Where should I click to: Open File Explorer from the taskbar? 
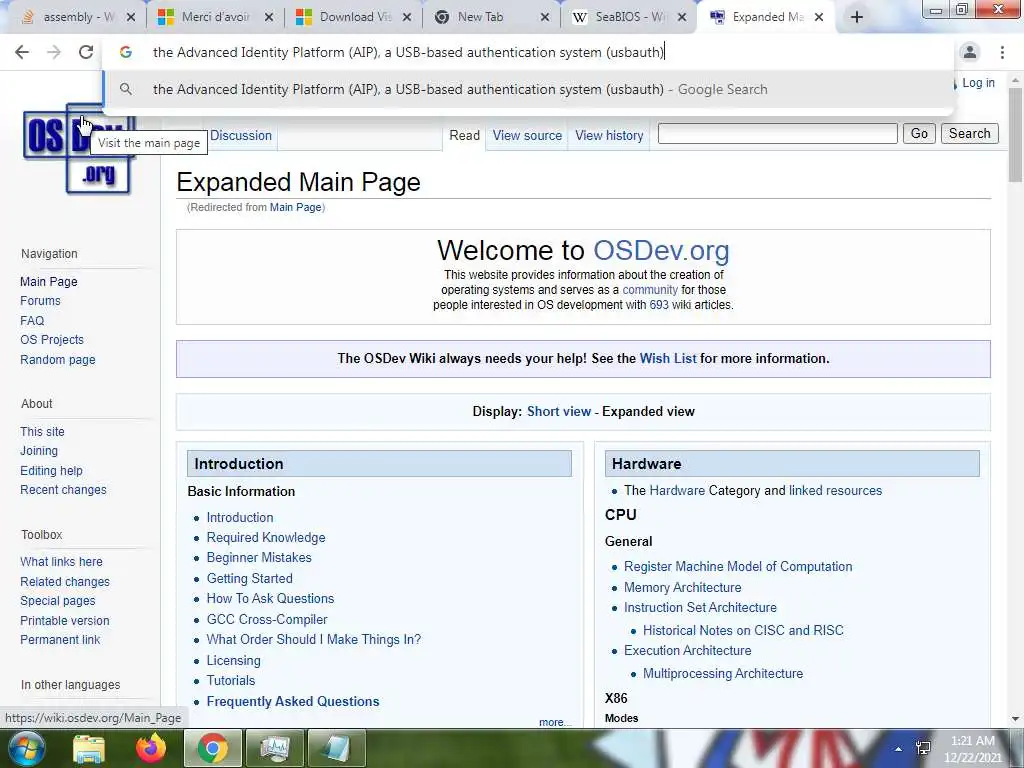(x=89, y=749)
